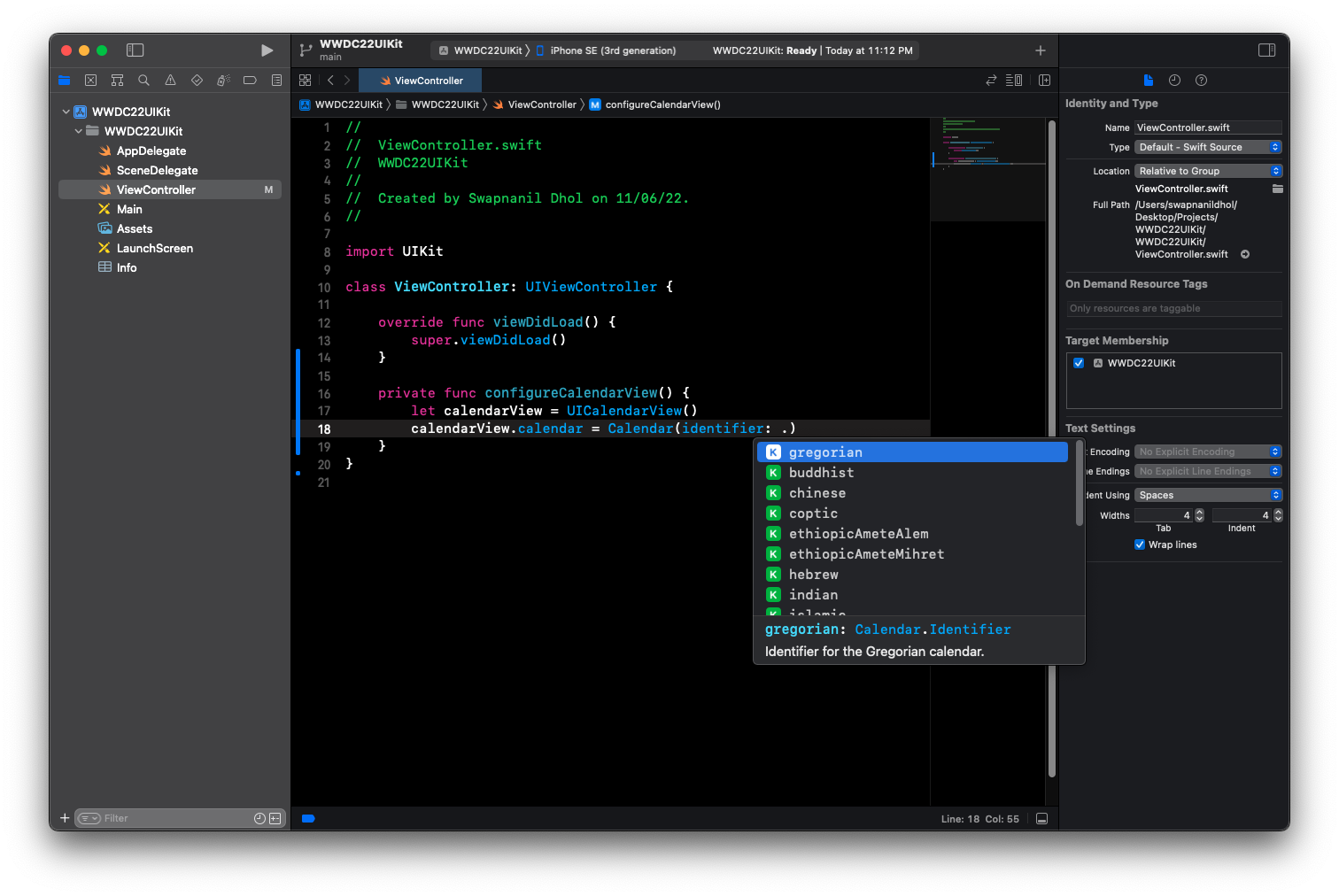This screenshot has height=896, width=1339.
Task: Adjust the Tab width stepper
Action: point(1200,515)
